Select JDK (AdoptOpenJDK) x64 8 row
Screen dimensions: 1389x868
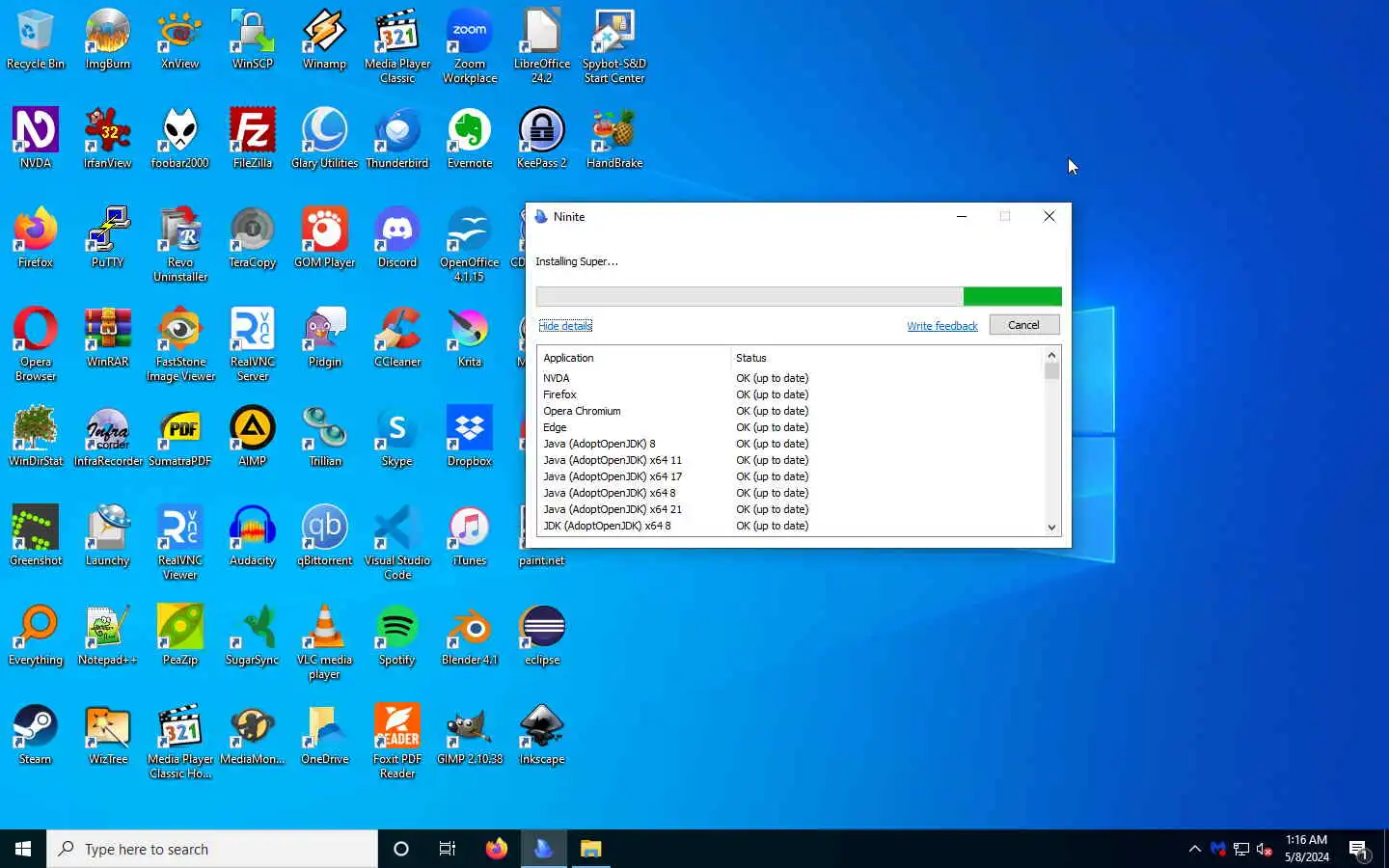[x=791, y=526]
